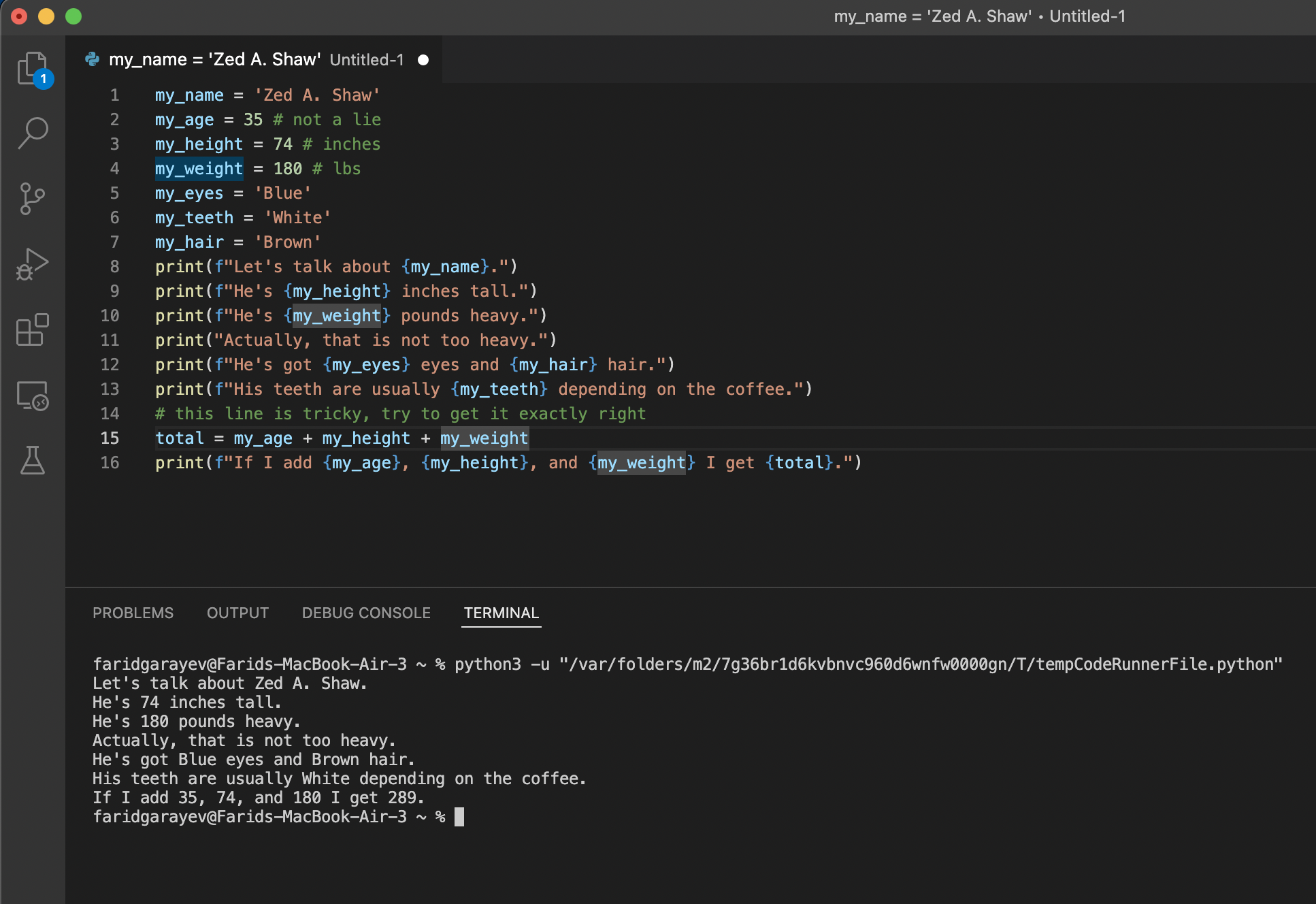Image resolution: width=1316 pixels, height=904 pixels.
Task: Place cursor at the terminal prompt
Action: (460, 817)
